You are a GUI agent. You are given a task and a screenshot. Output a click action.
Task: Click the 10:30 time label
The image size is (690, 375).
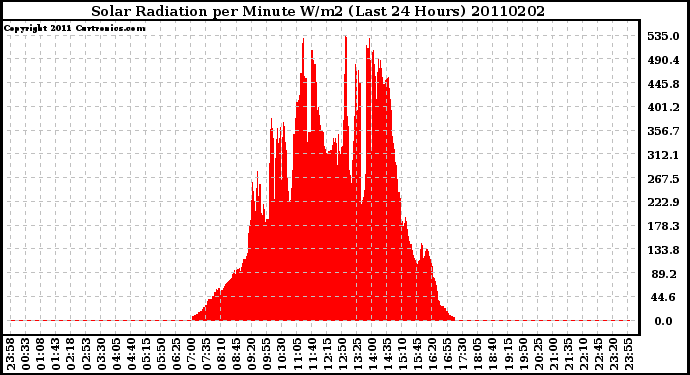pyautogui.click(x=281, y=355)
